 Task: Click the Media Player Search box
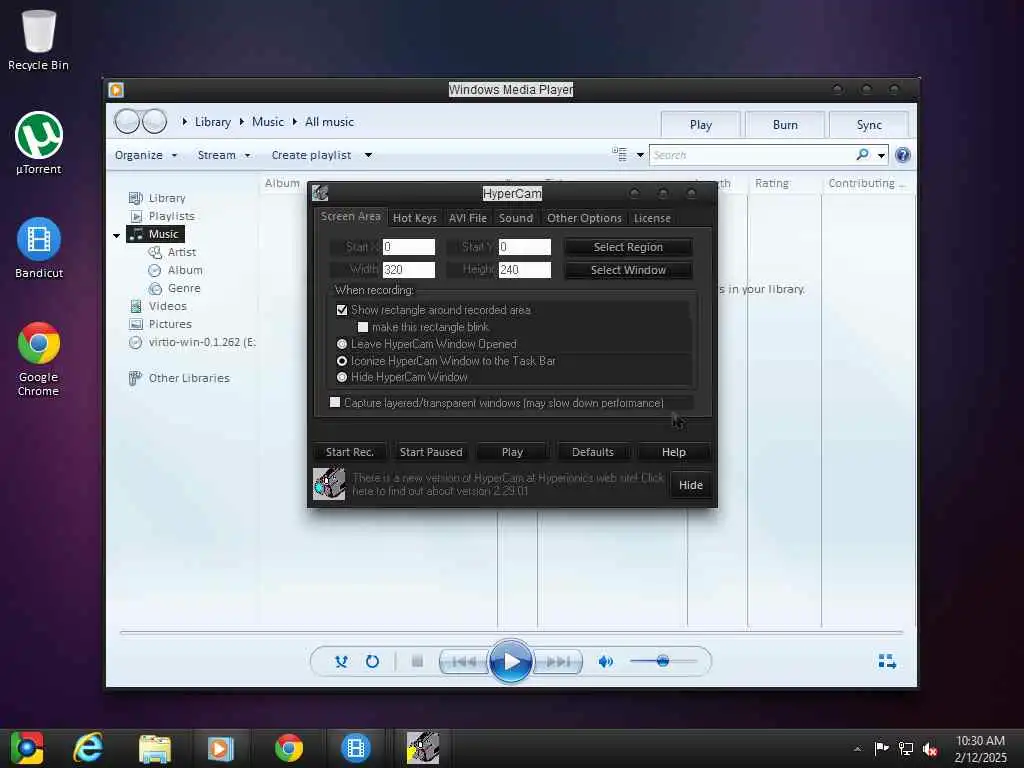coord(752,155)
